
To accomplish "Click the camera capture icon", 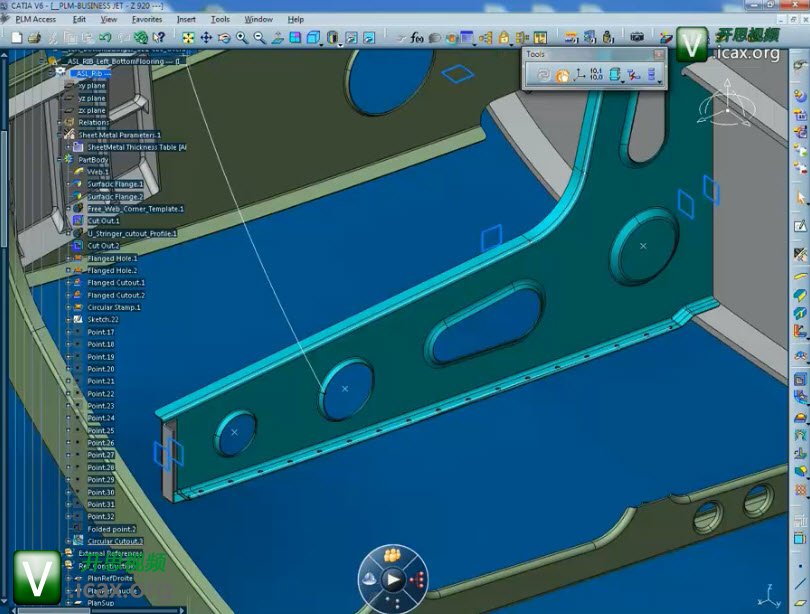I will coord(637,38).
